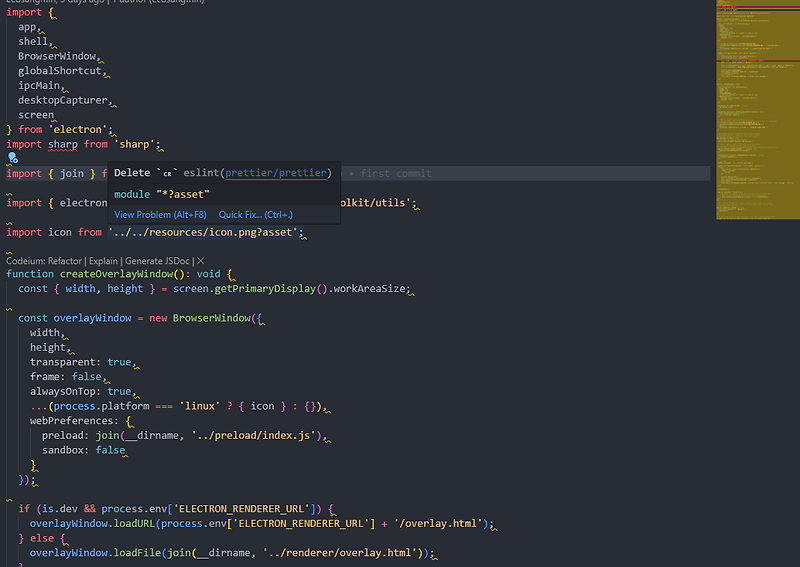Click Quick Fix... (Ctrl+.)
This screenshot has height=567, width=800.
pos(256,215)
